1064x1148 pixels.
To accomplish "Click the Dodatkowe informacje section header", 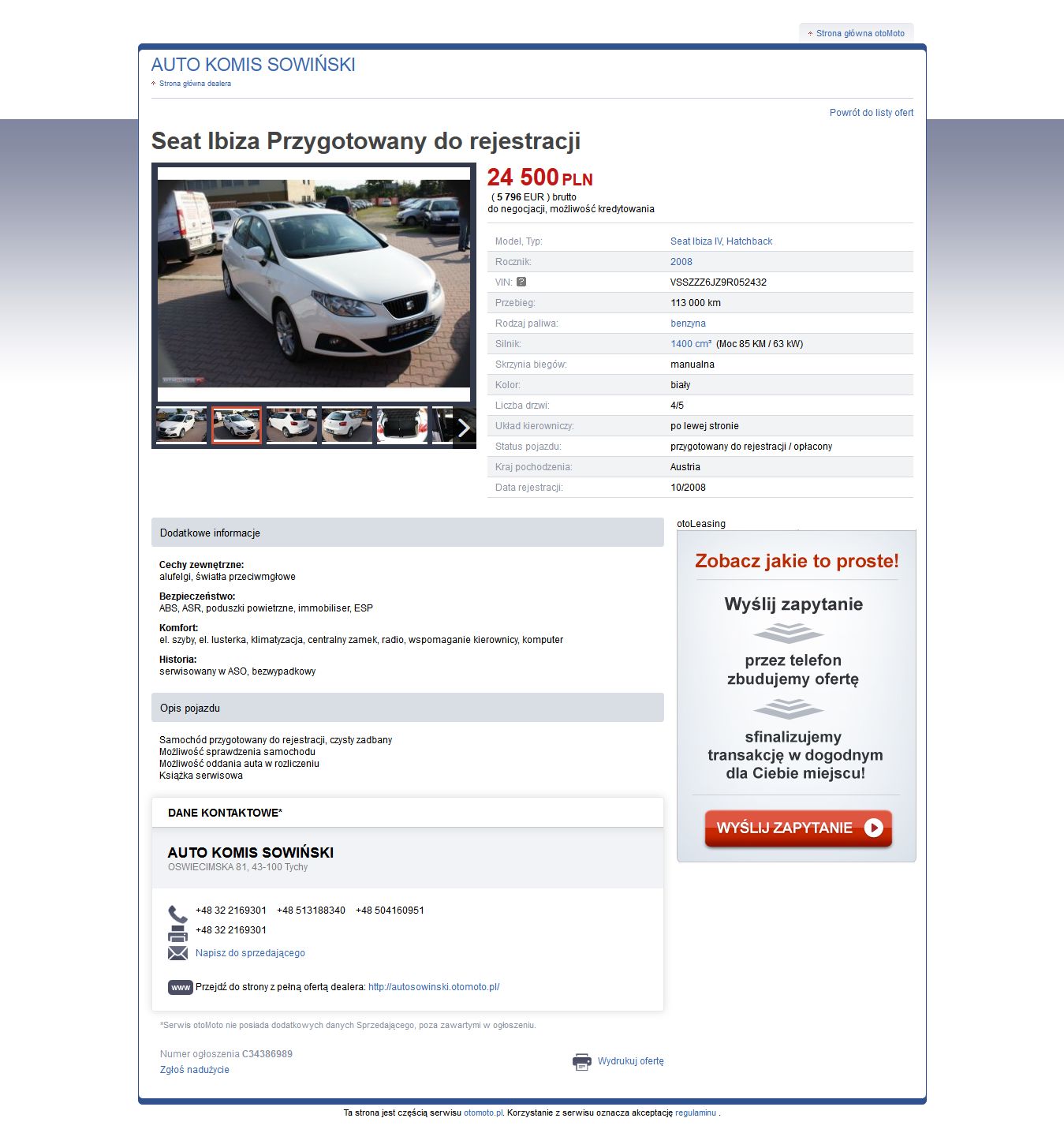I will pyautogui.click(x=408, y=533).
